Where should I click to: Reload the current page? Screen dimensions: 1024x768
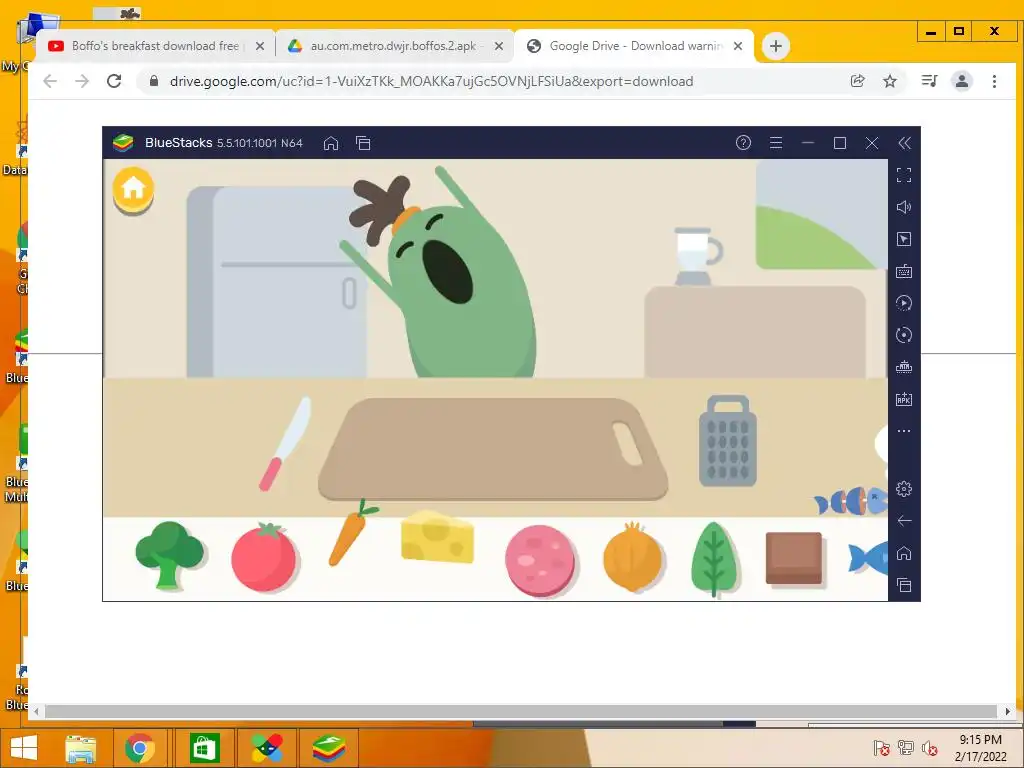pyautogui.click(x=114, y=81)
